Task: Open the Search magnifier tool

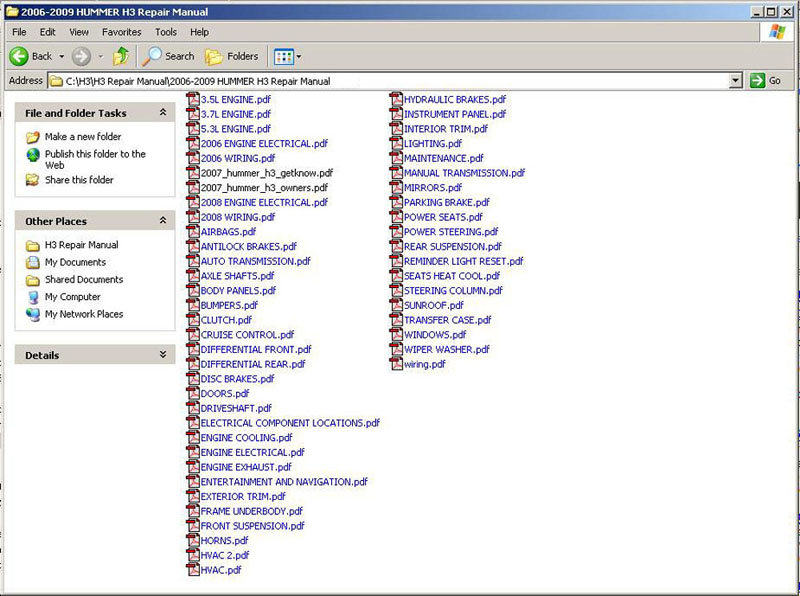Action: (168, 56)
